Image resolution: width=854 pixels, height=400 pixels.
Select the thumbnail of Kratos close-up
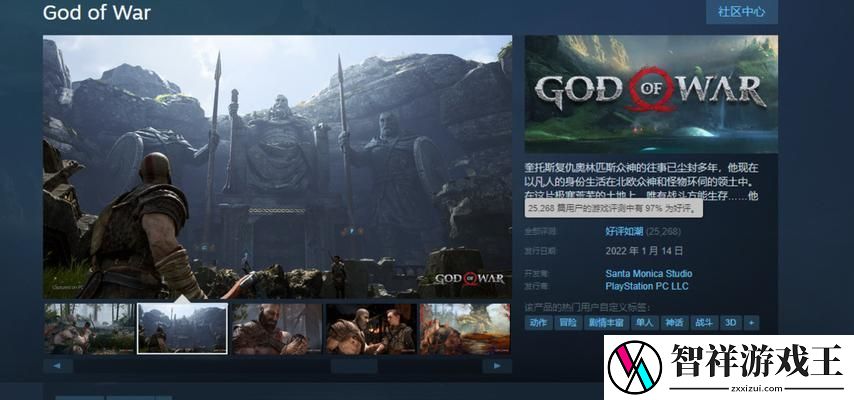[x=277, y=329]
